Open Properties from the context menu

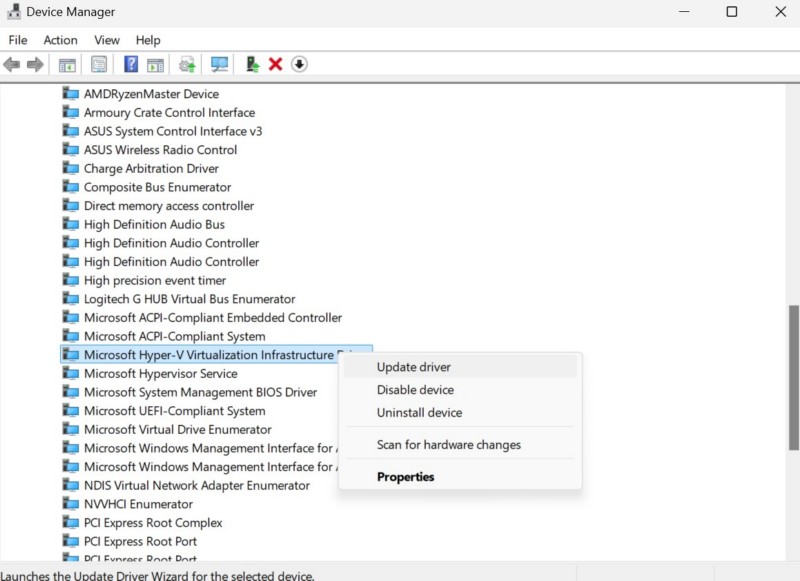tap(405, 477)
